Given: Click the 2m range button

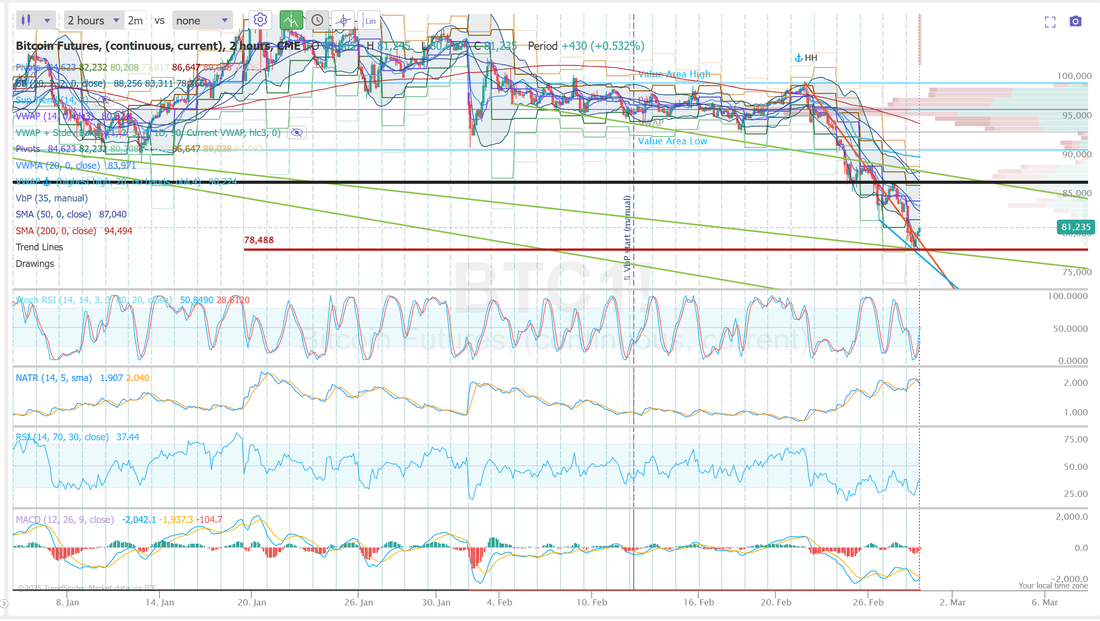Looking at the screenshot, I should click(x=135, y=20).
